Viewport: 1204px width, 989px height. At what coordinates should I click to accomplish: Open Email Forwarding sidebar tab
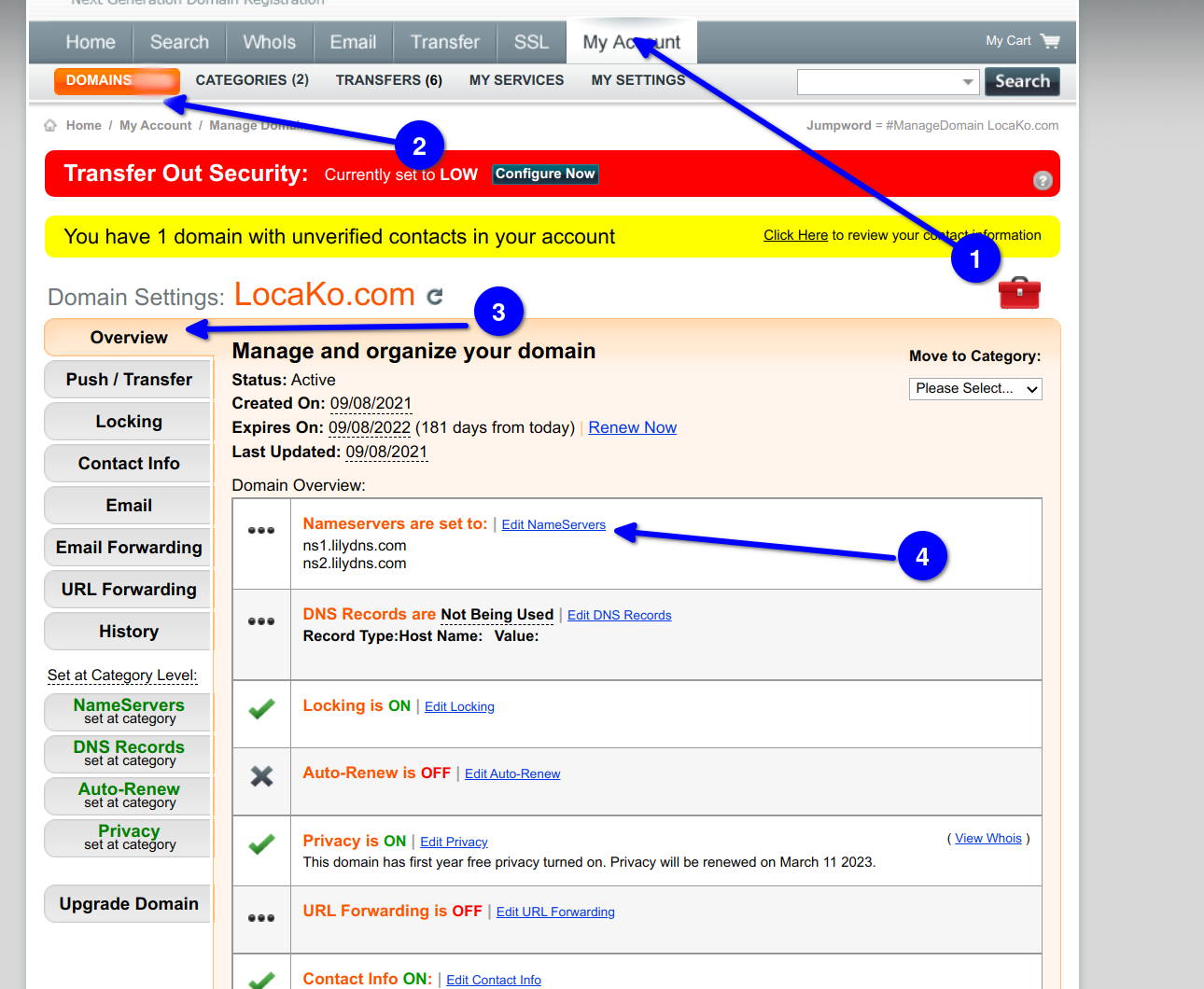129,547
